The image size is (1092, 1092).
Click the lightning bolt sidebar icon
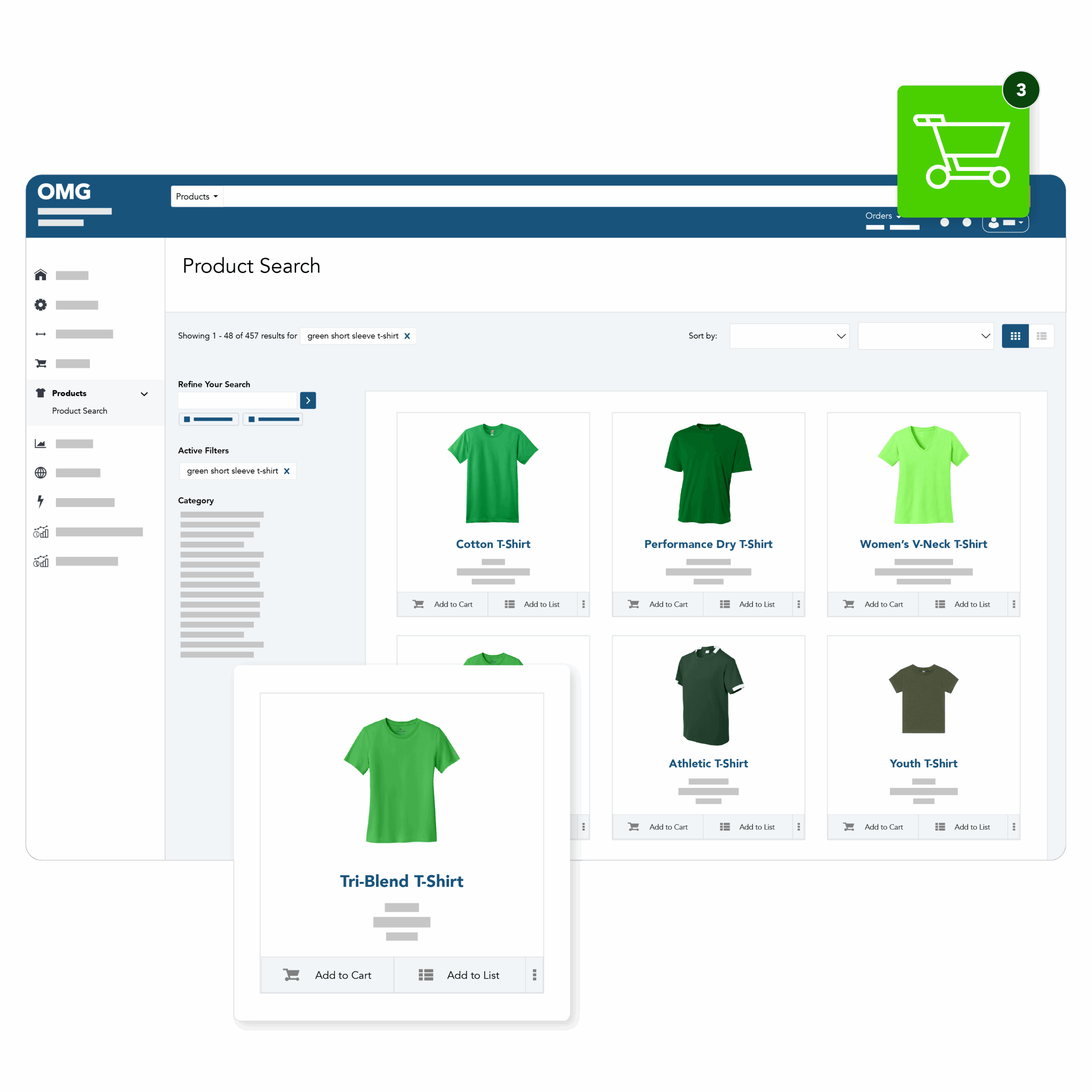[41, 501]
